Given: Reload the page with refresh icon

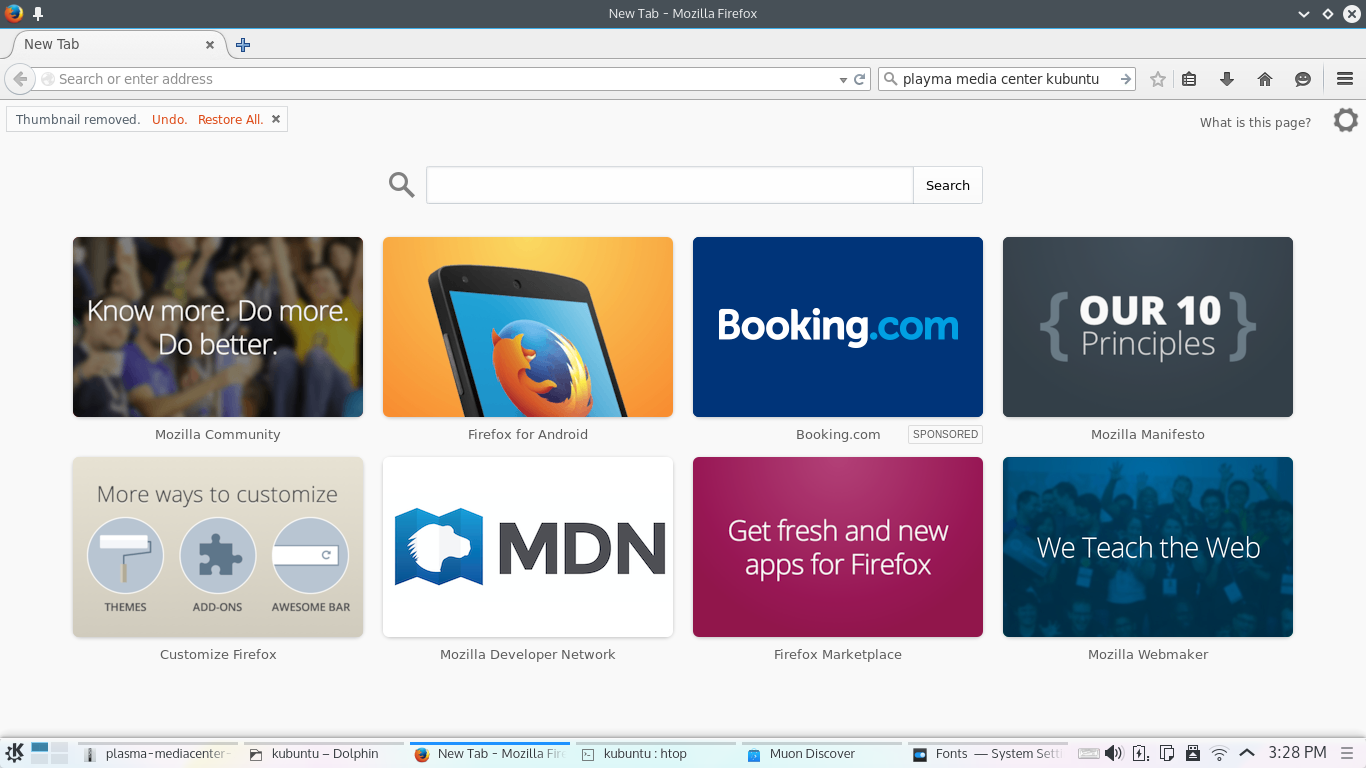Looking at the screenshot, I should 859,79.
